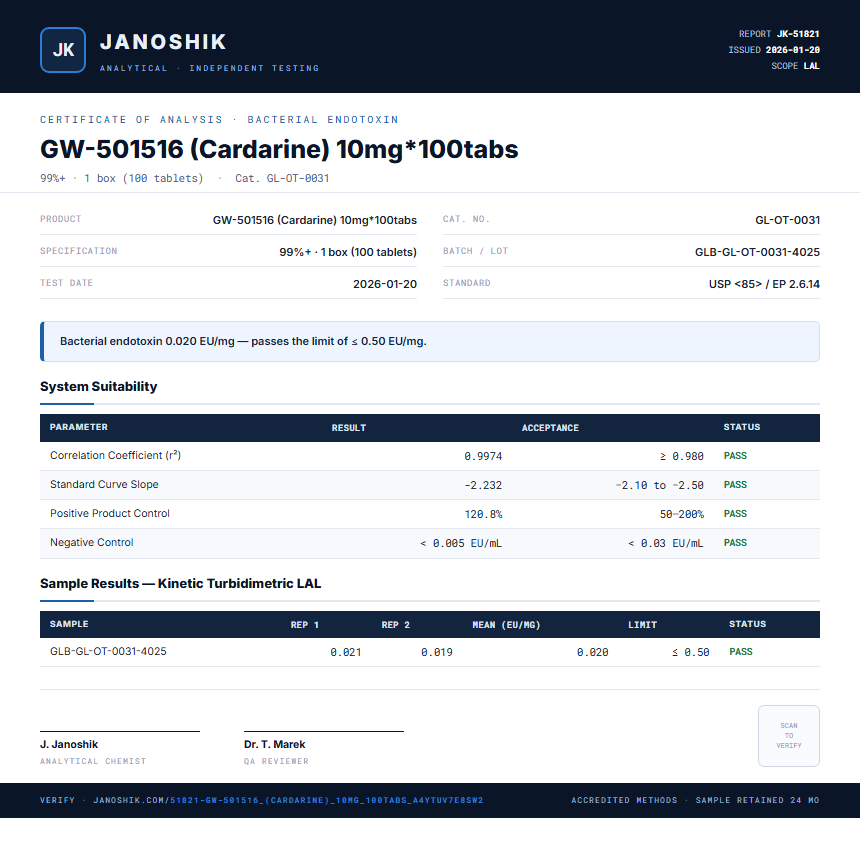Click subtitle text Cat. GL-OT-0031

(x=282, y=178)
